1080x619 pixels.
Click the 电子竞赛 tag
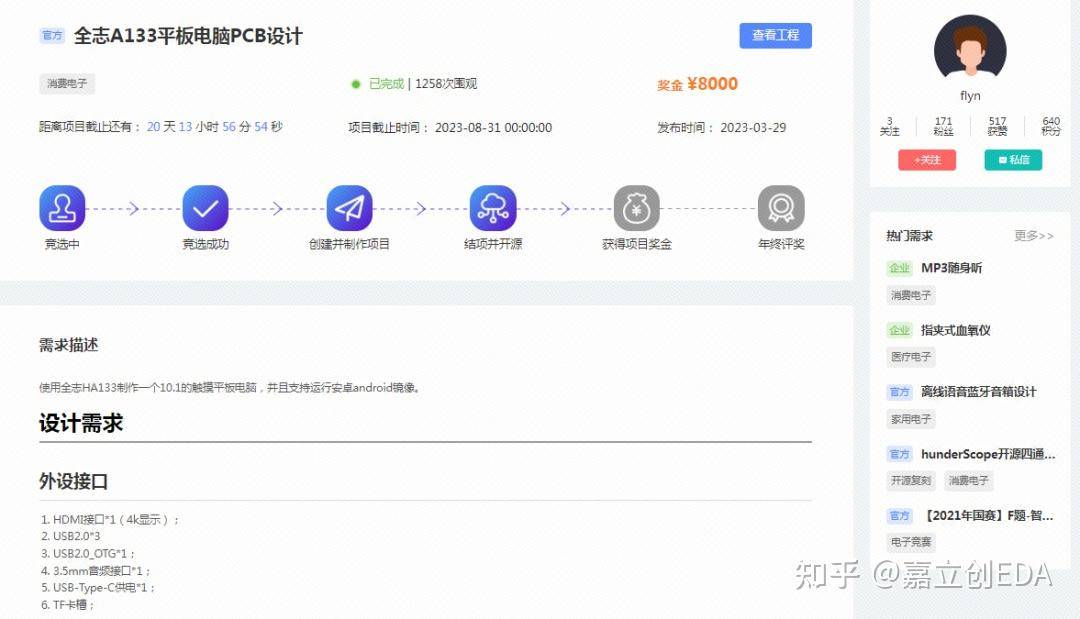(911, 542)
